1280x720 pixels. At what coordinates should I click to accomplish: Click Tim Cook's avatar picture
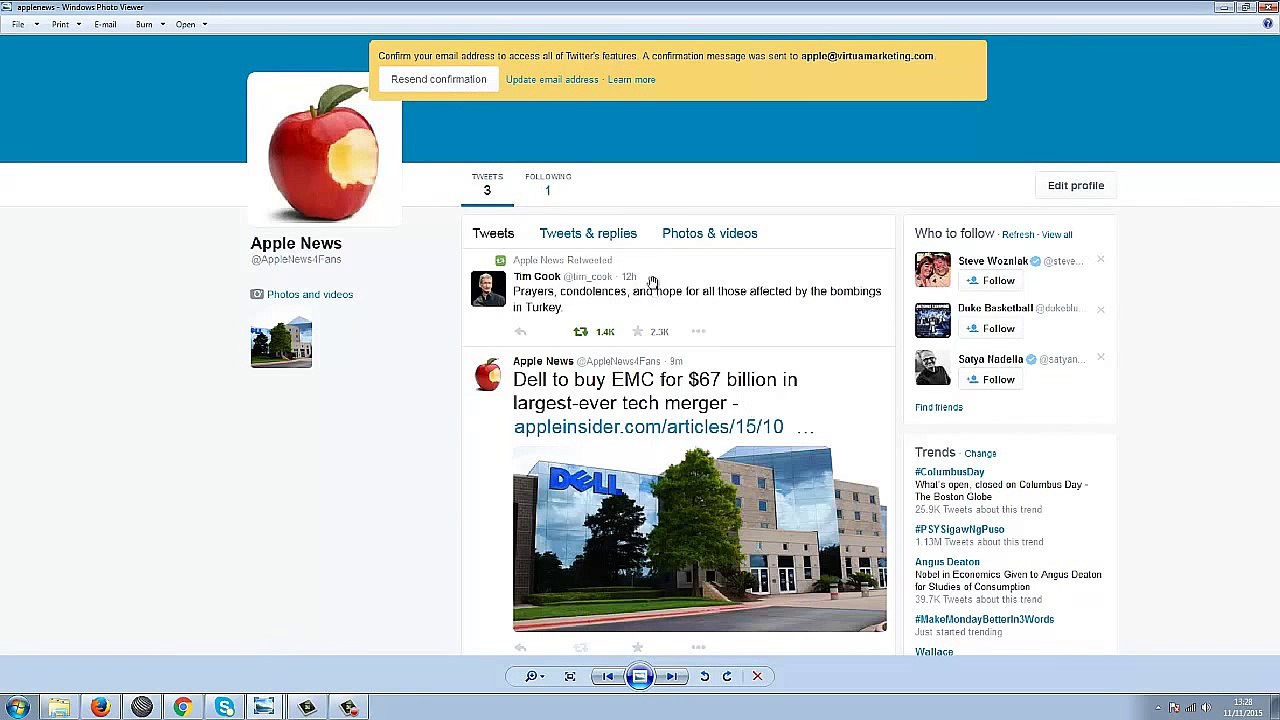pyautogui.click(x=488, y=289)
